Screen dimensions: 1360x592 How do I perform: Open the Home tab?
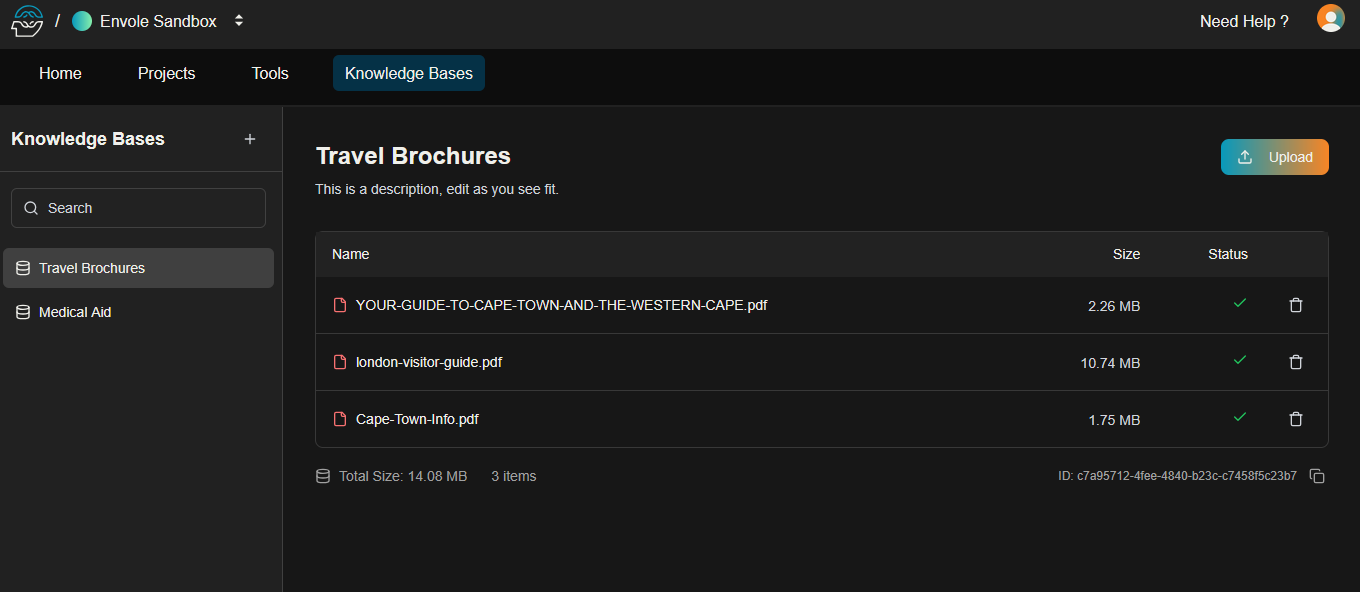(x=60, y=73)
